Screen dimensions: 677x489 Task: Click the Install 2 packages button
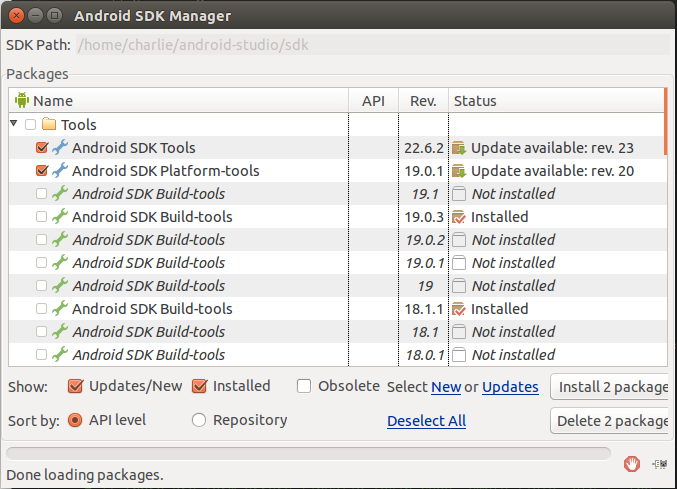(611, 387)
